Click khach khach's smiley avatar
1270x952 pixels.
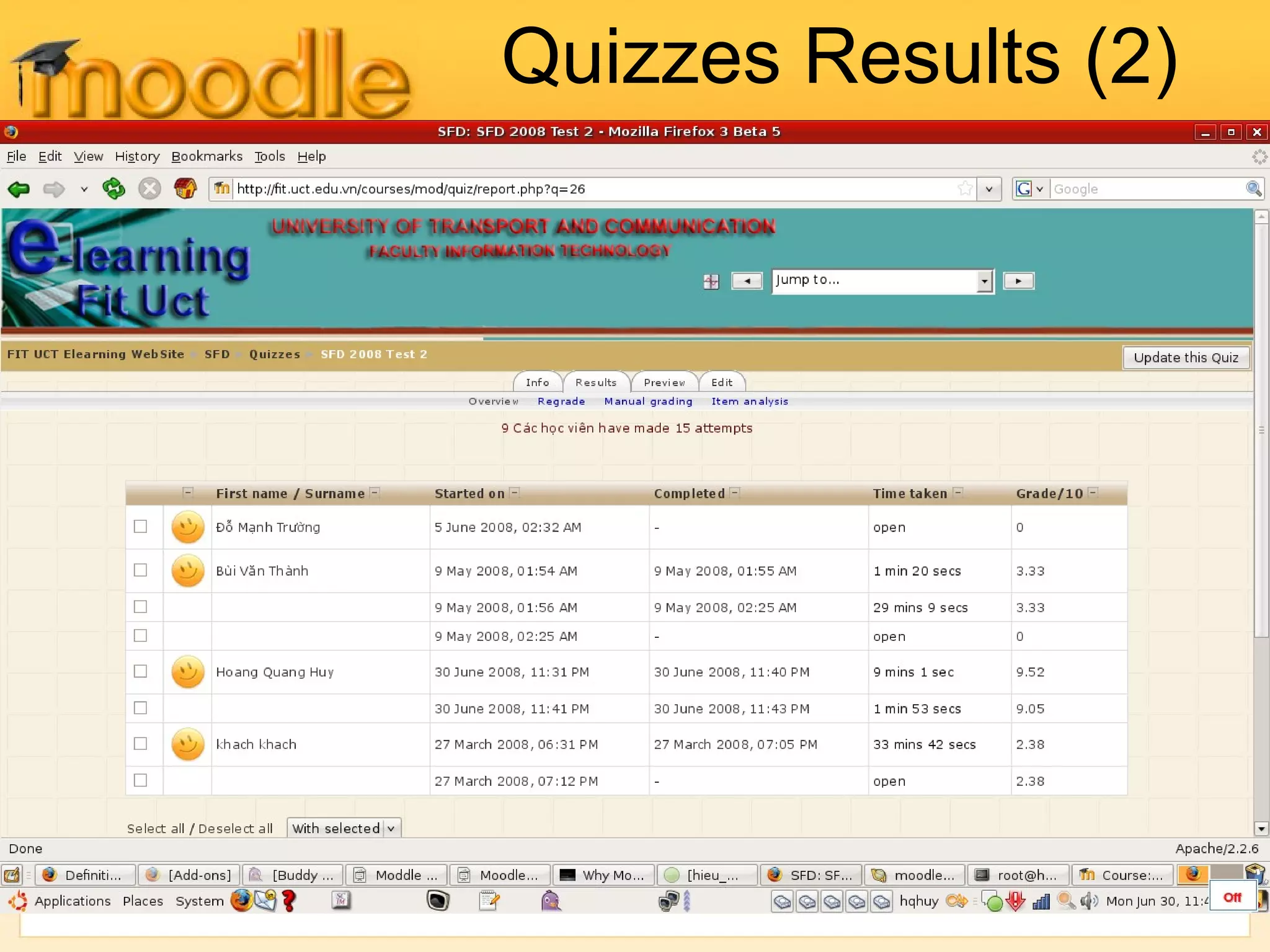pyautogui.click(x=188, y=744)
